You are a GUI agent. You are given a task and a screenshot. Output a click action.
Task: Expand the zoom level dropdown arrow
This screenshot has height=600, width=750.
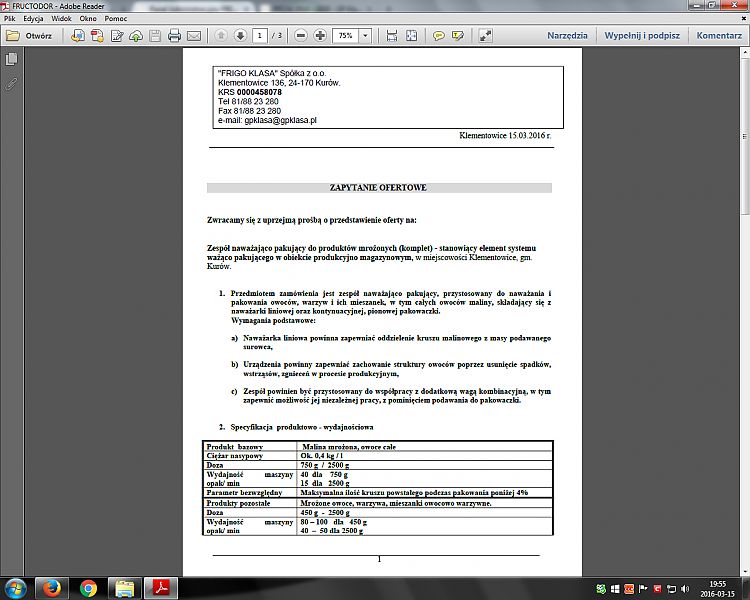click(x=365, y=35)
